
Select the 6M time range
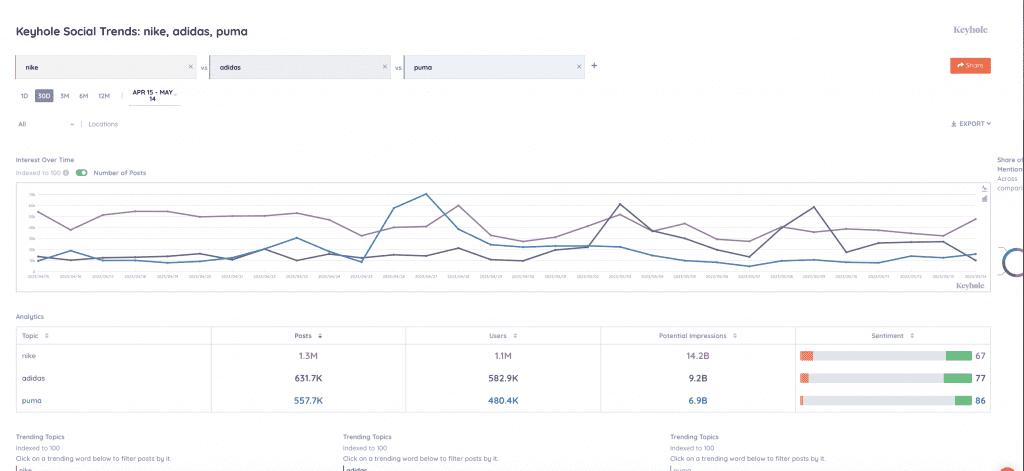[84, 96]
